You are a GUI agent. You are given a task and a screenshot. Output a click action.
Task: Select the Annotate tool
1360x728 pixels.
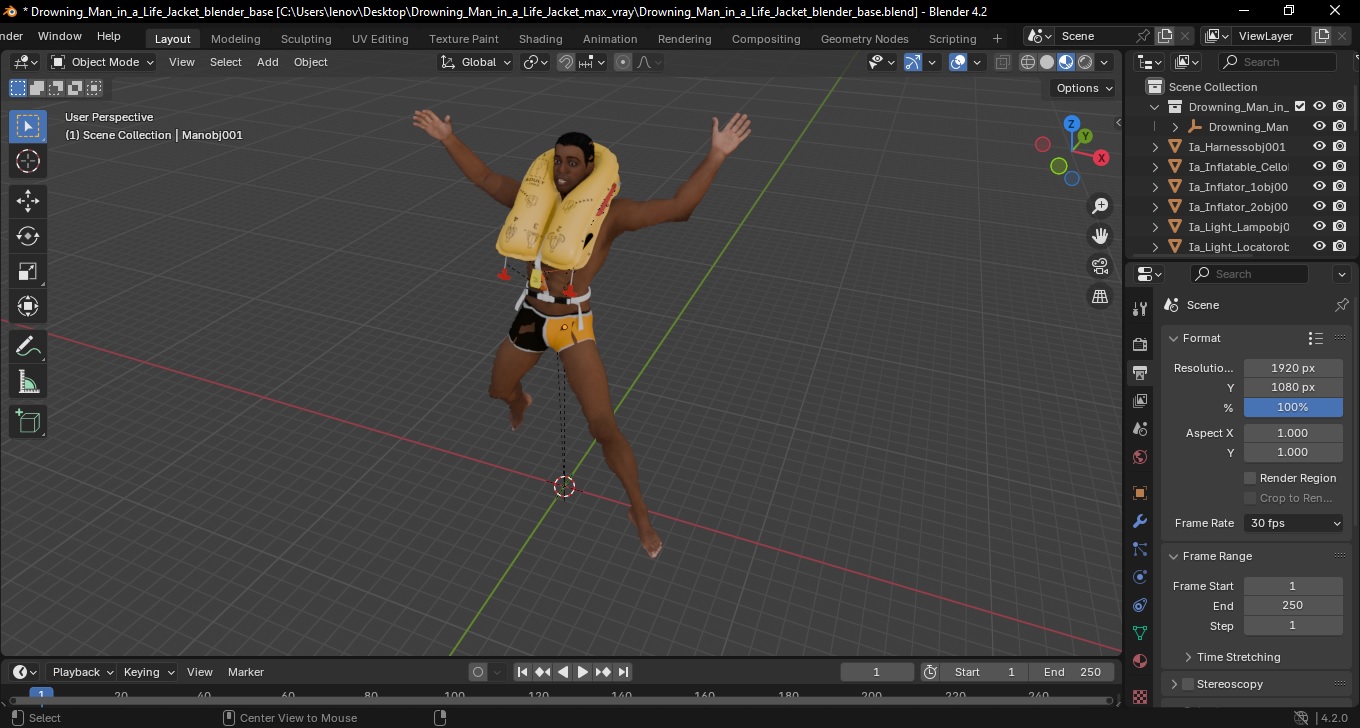pyautogui.click(x=28, y=347)
